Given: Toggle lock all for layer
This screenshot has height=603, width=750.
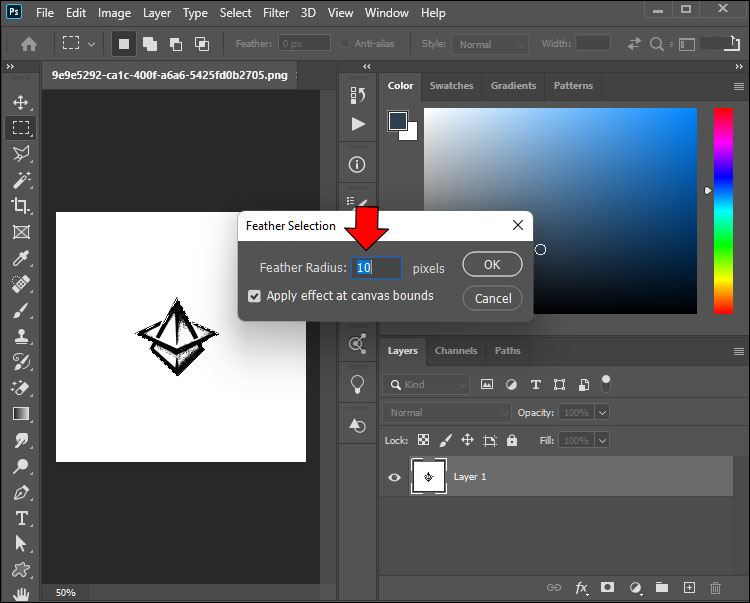Looking at the screenshot, I should [512, 440].
